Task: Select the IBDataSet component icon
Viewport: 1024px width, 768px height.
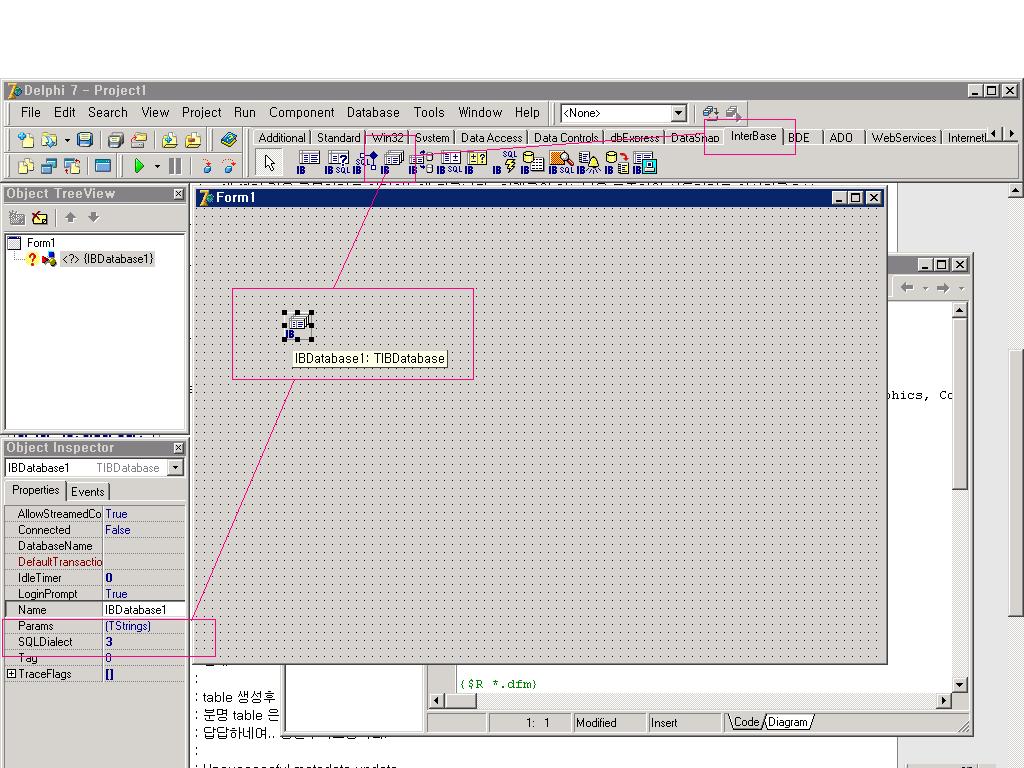Action: click(x=476, y=163)
